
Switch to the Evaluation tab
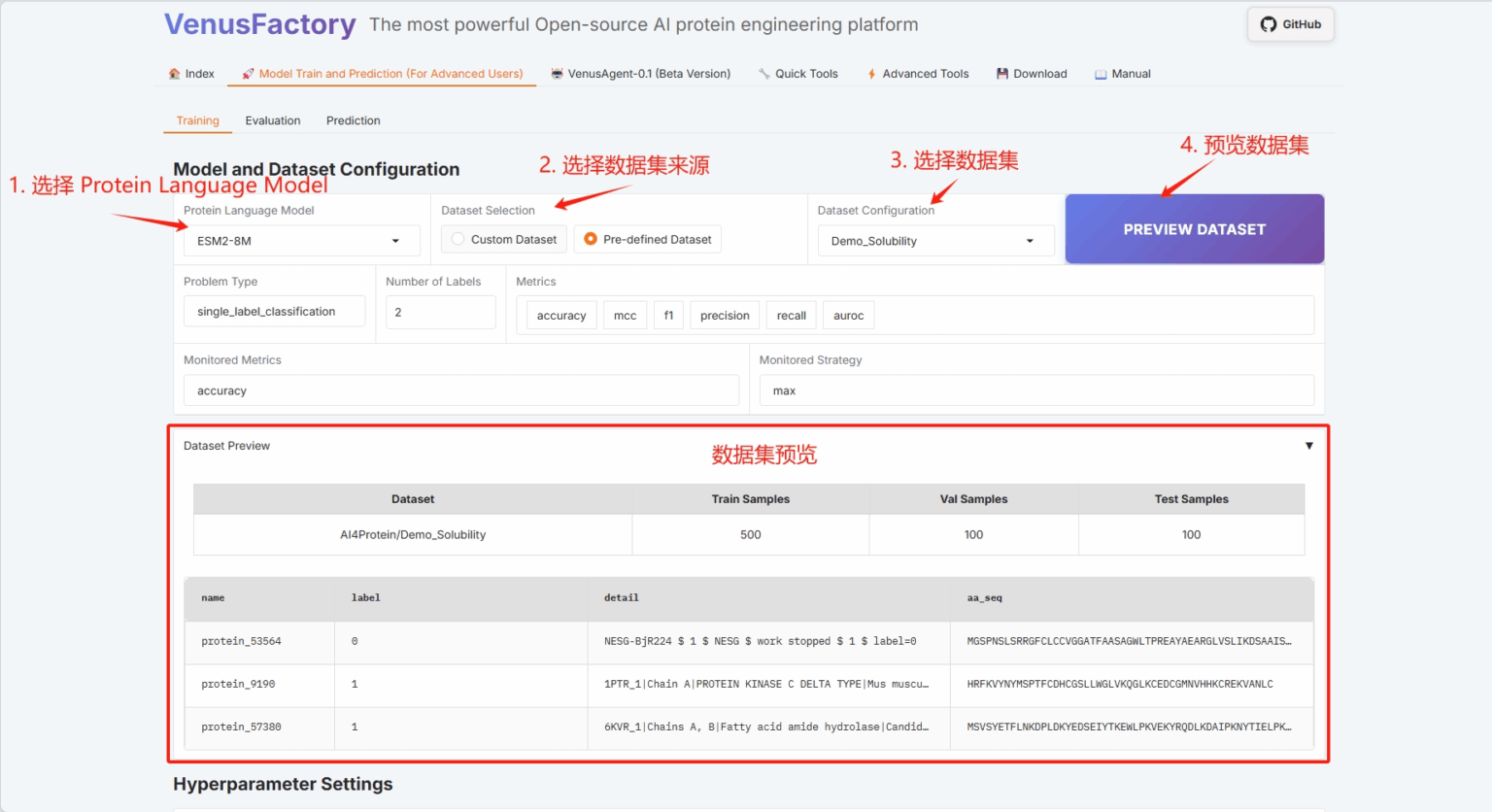click(x=273, y=119)
